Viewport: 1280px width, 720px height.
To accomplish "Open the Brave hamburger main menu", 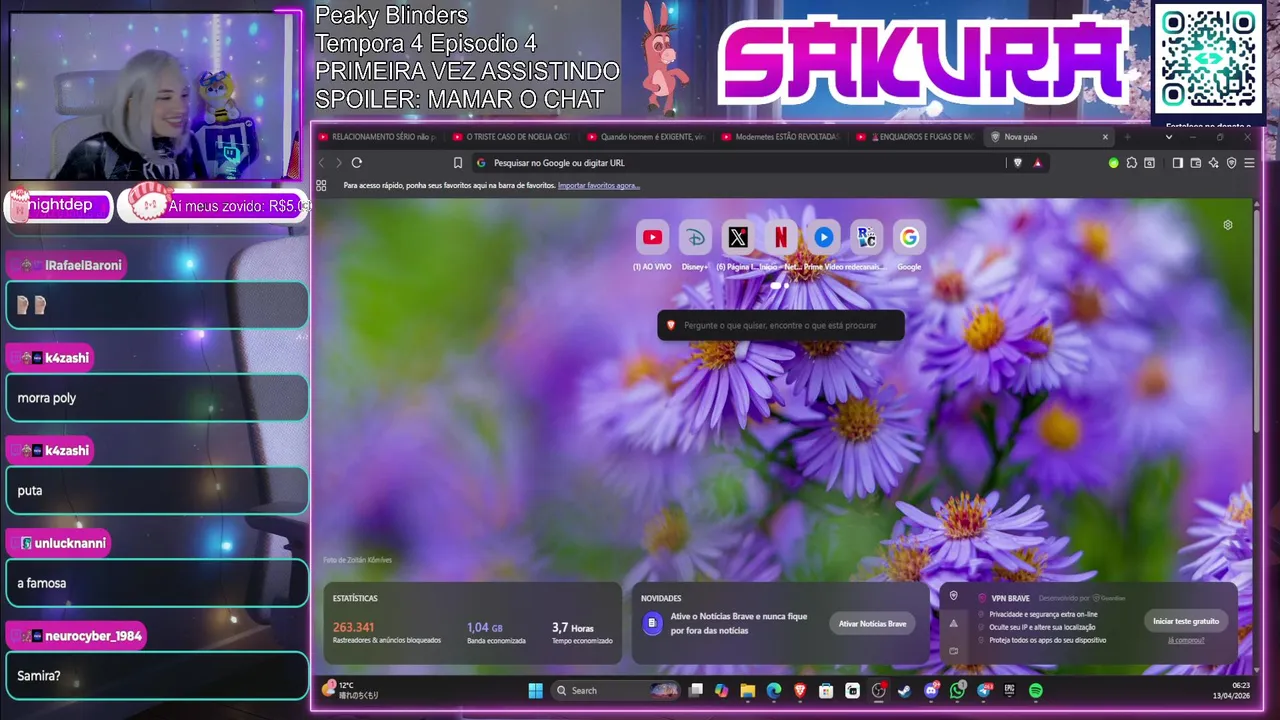I will pyautogui.click(x=1250, y=163).
